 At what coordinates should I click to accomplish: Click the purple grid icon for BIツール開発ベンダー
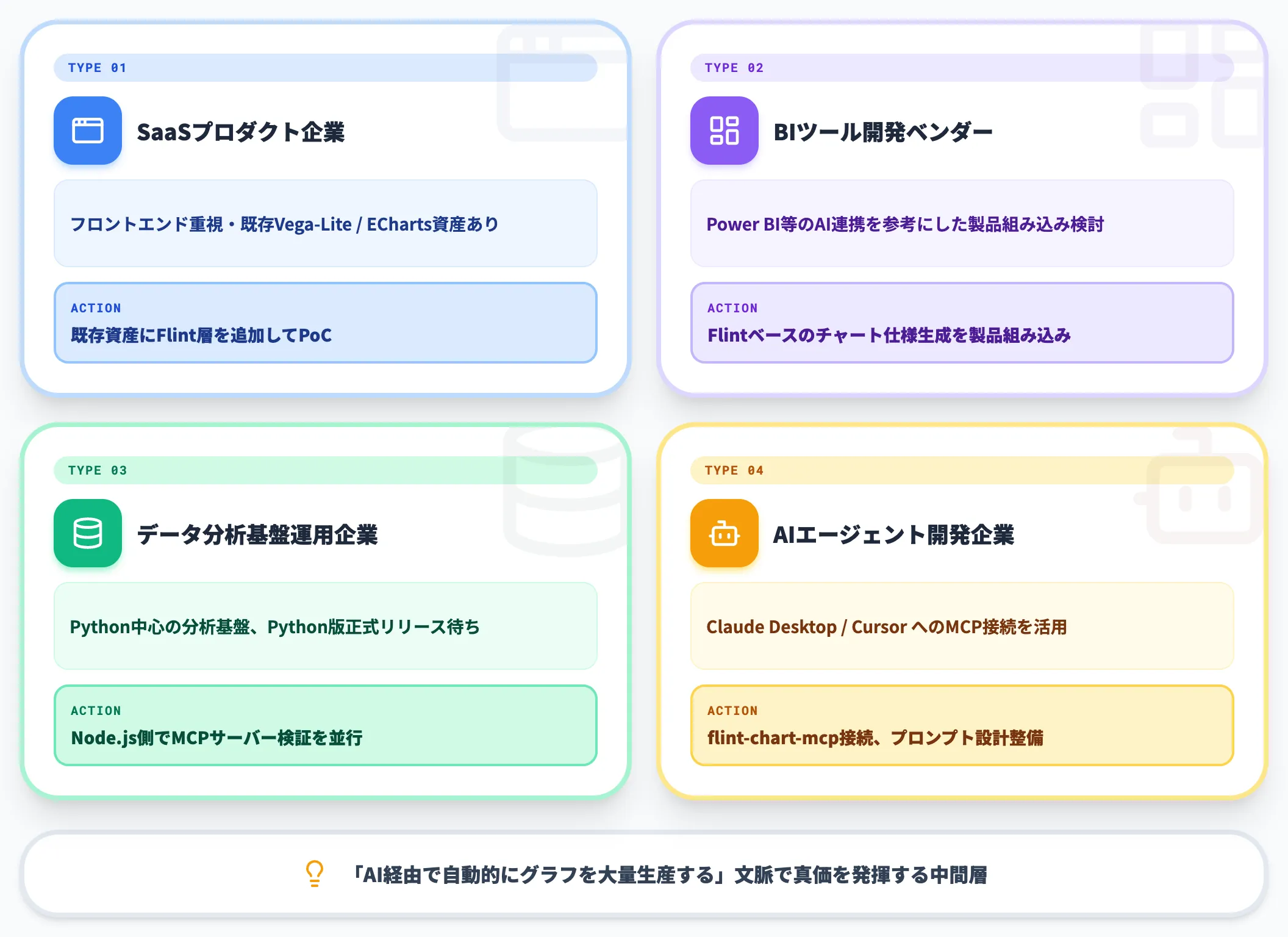point(724,131)
